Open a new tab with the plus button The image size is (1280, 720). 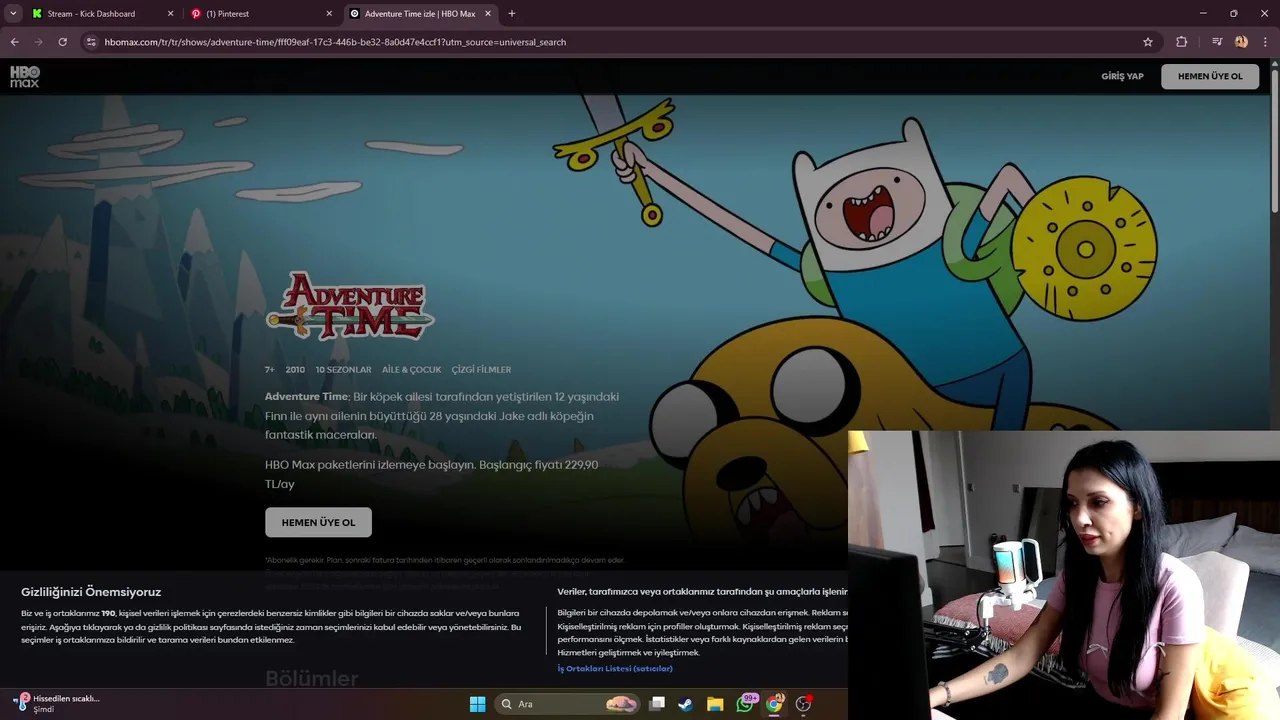point(512,14)
